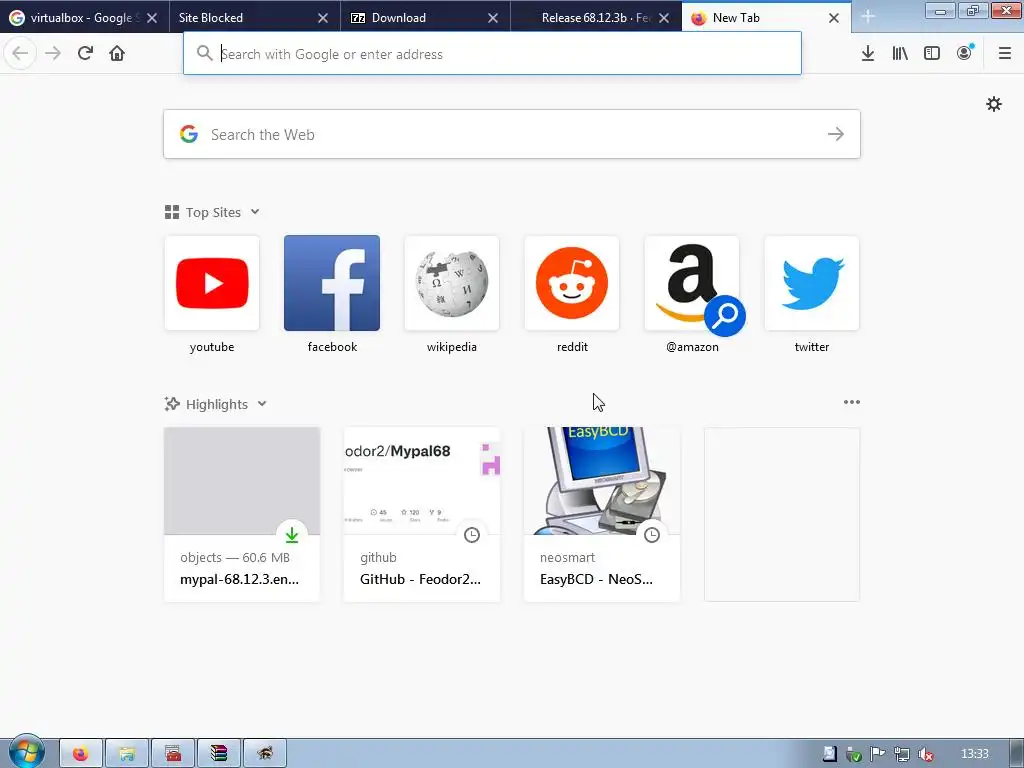Click the network tray icon
Image resolution: width=1024 pixels, height=768 pixels.
902,754
